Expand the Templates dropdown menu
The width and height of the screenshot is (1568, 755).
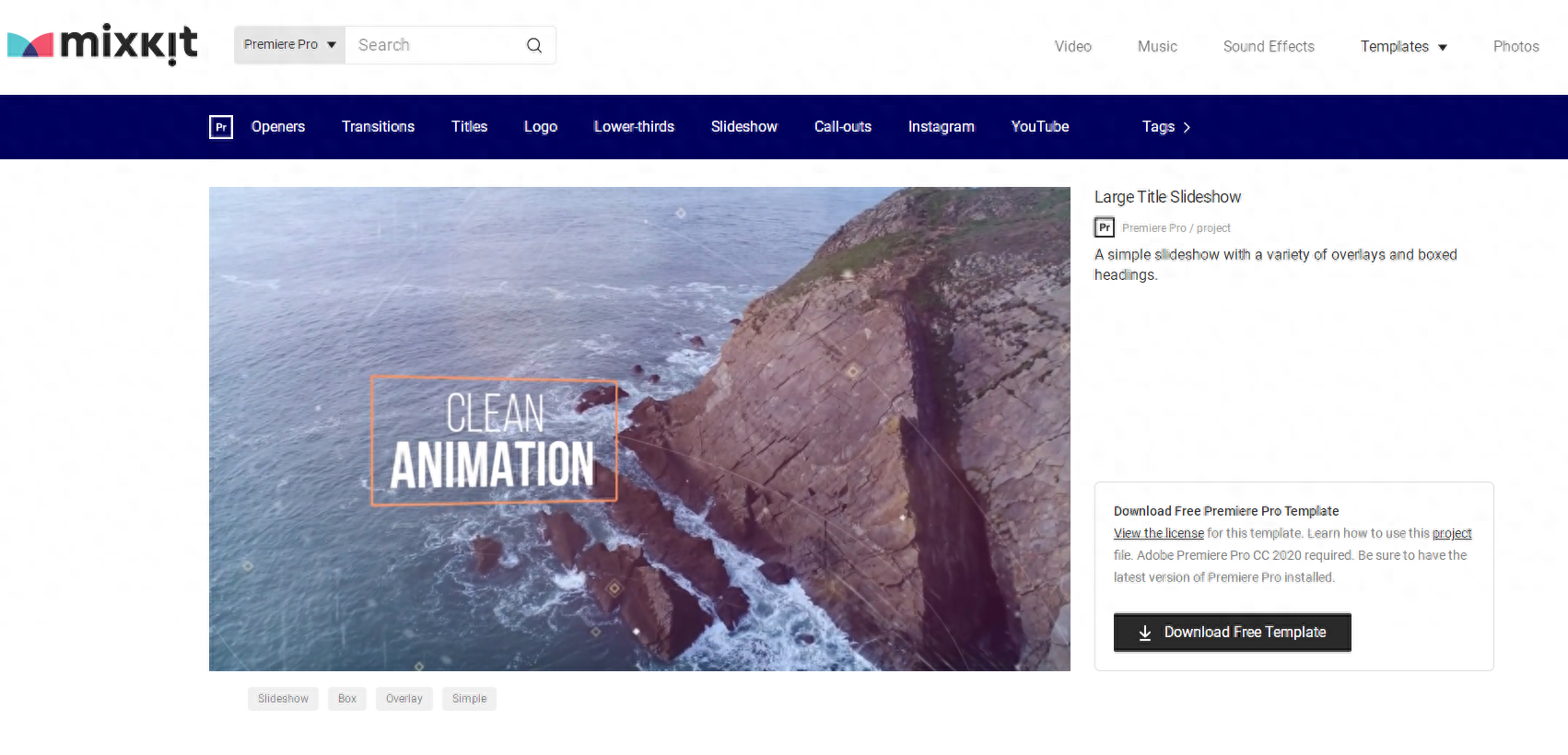coord(1403,47)
